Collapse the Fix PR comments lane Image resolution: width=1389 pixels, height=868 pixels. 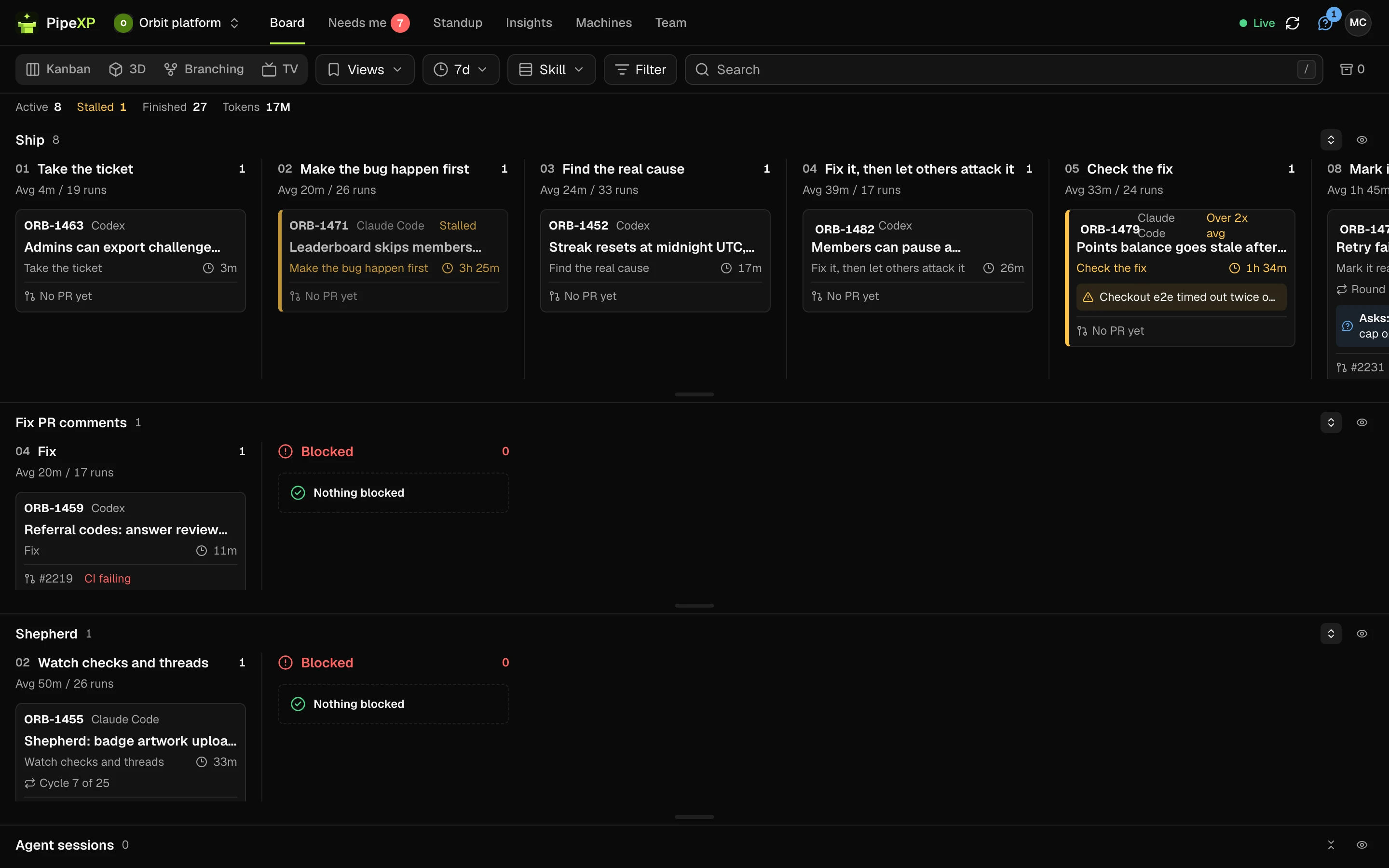tap(1331, 422)
